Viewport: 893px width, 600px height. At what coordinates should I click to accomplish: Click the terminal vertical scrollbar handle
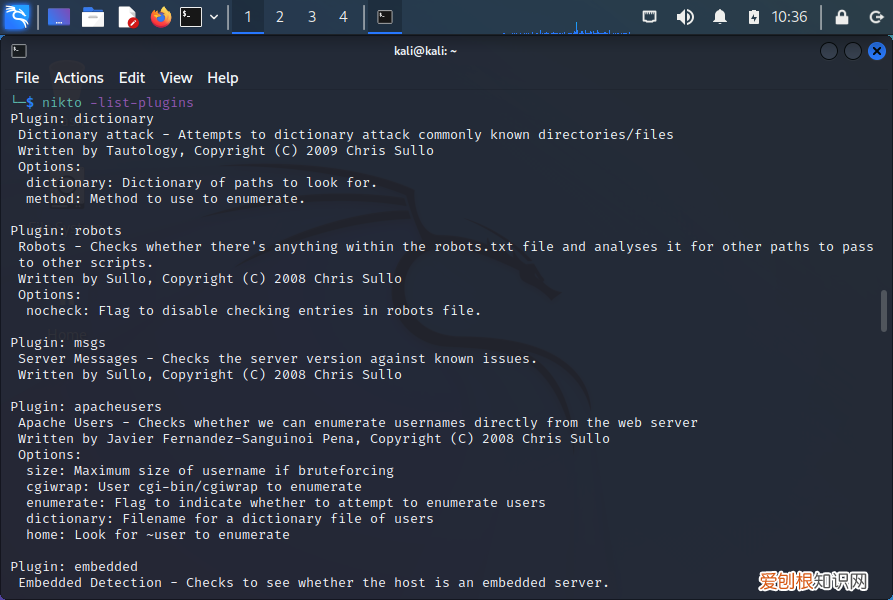click(883, 310)
